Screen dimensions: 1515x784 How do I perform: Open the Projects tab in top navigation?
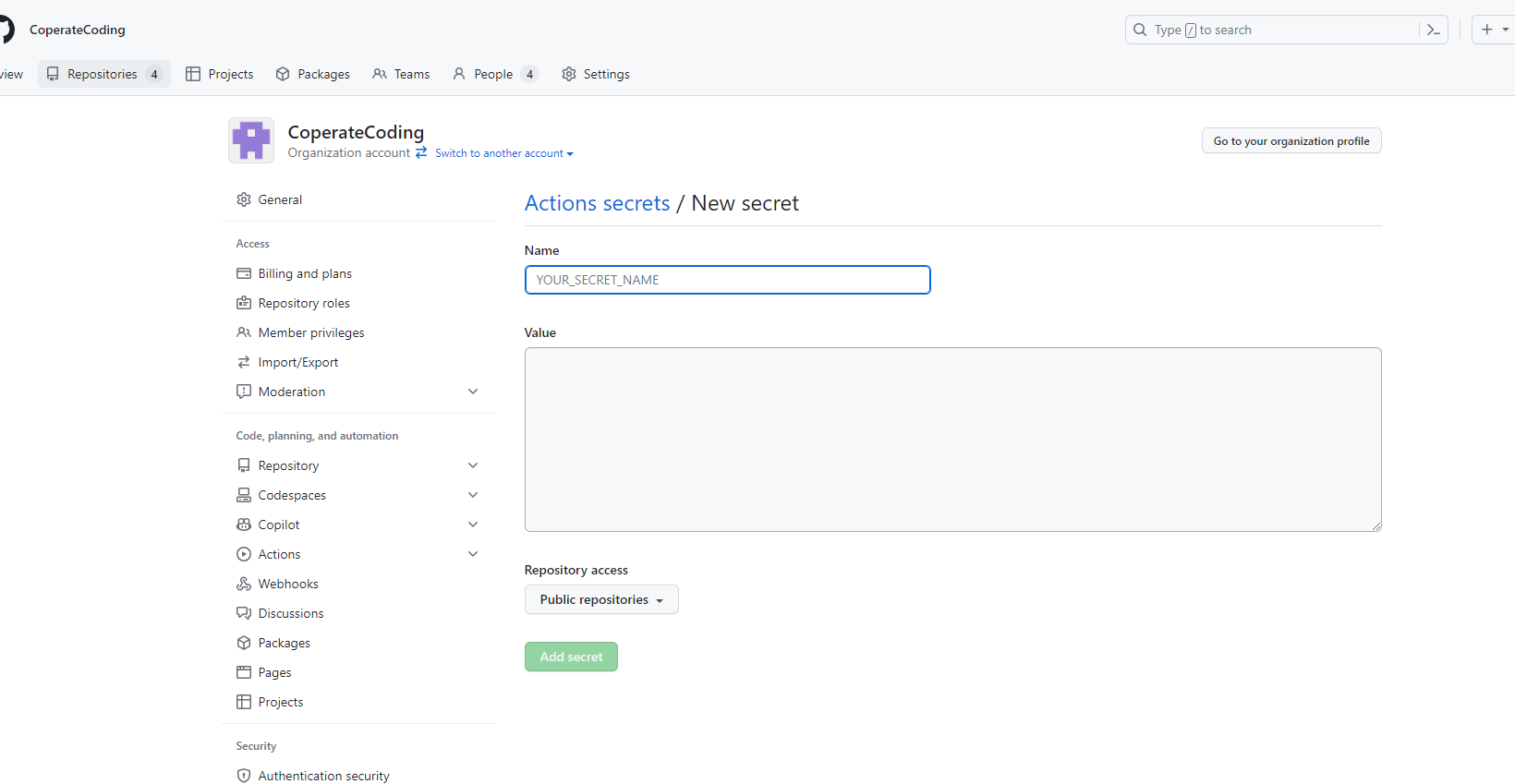pos(220,74)
